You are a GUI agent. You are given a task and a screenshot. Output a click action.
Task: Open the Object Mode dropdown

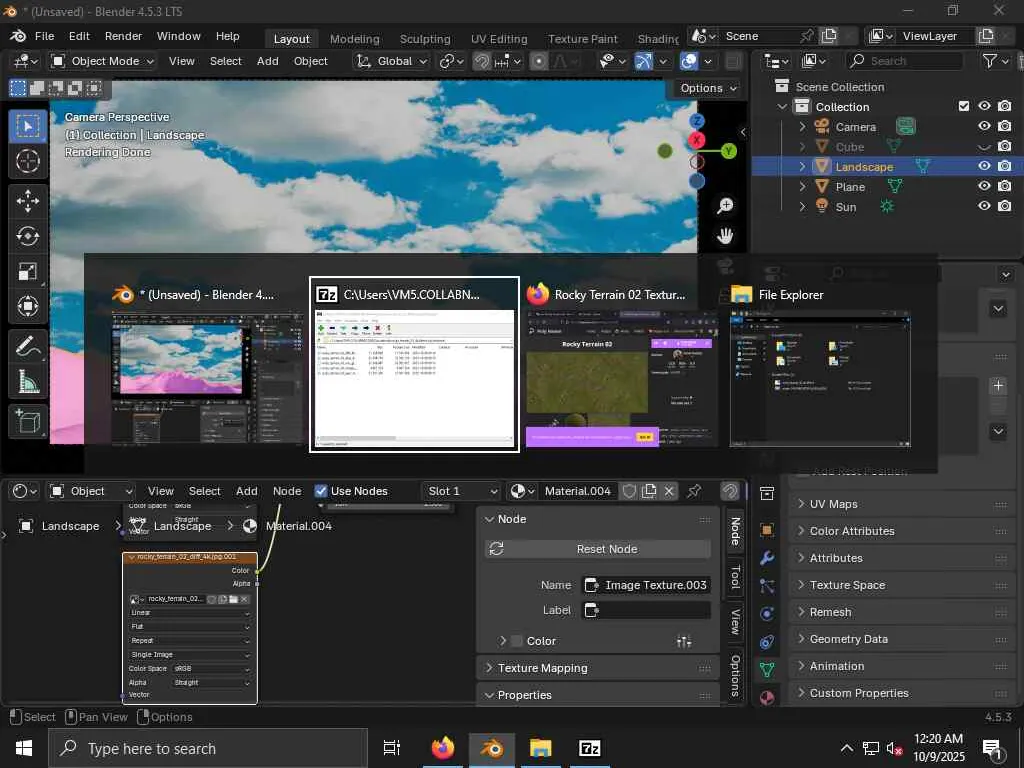pyautogui.click(x=103, y=61)
